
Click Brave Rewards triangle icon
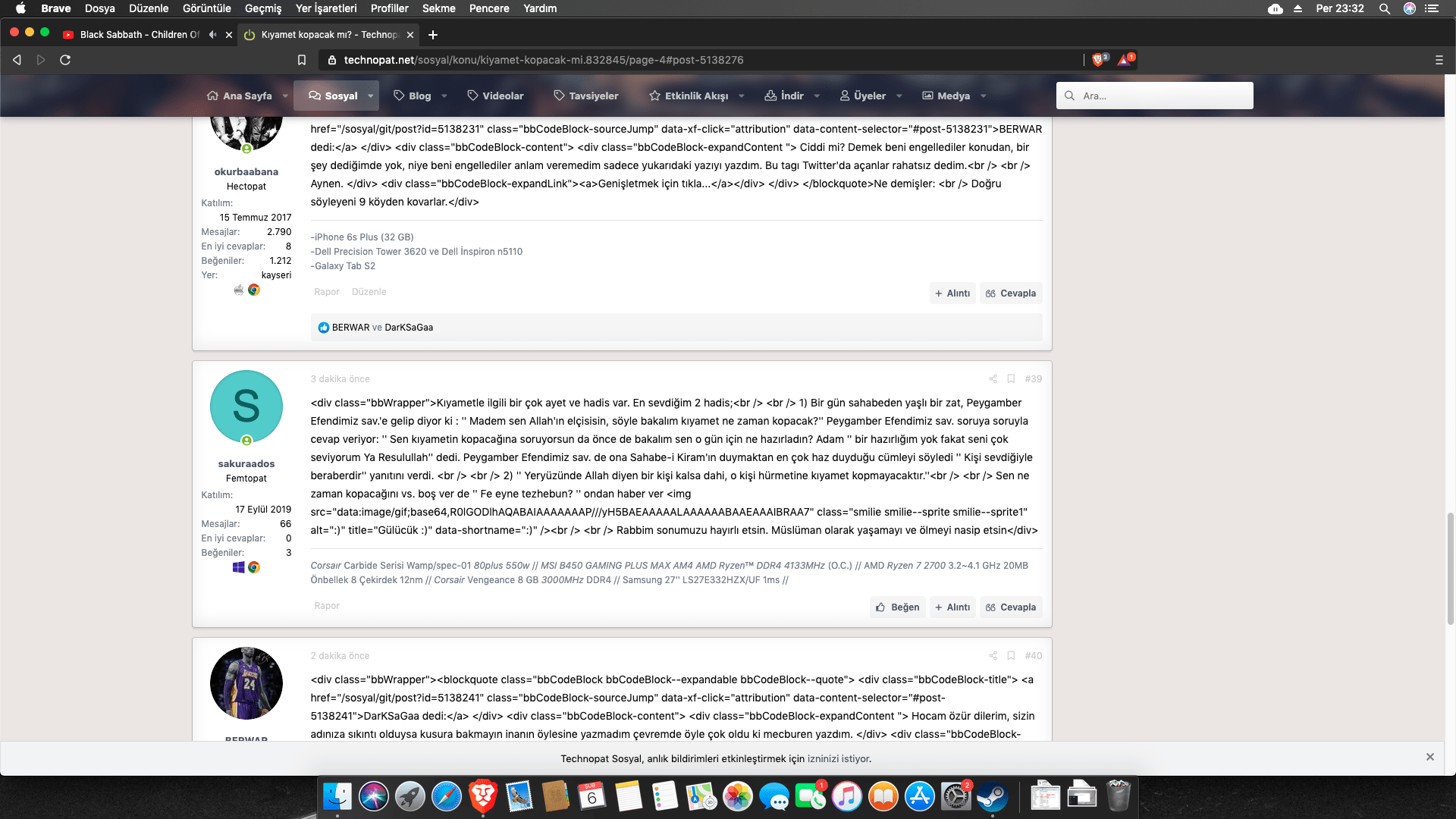1124,60
